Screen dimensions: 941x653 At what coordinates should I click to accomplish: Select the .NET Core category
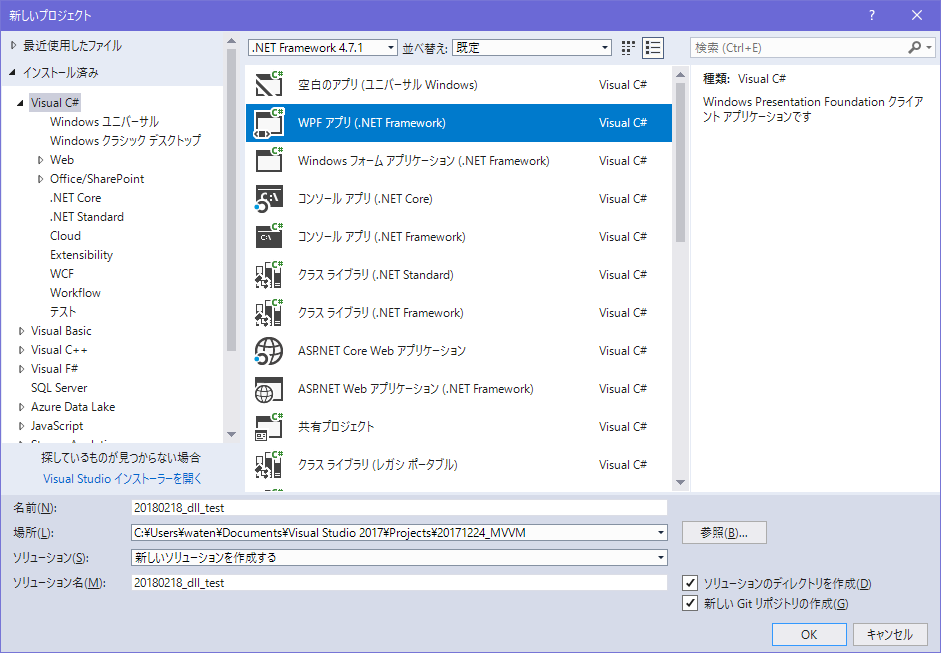pyautogui.click(x=76, y=197)
